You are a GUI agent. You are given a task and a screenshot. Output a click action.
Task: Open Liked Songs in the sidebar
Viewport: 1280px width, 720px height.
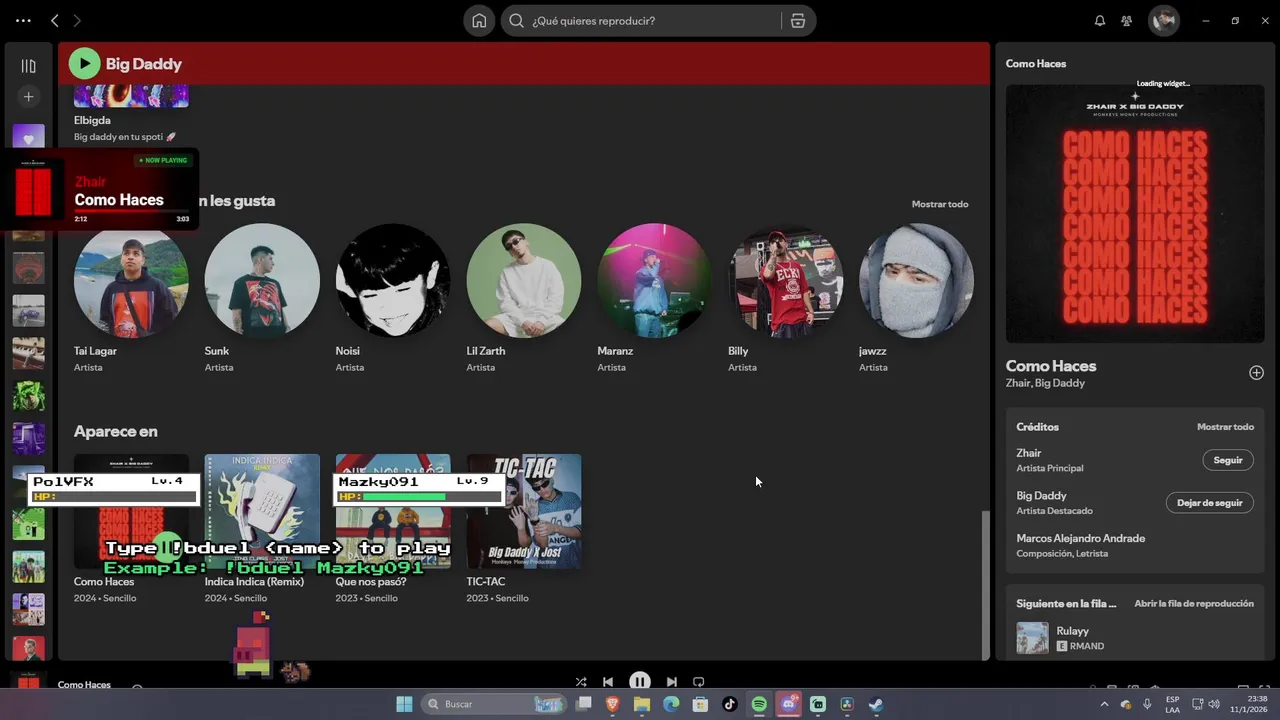point(28,137)
